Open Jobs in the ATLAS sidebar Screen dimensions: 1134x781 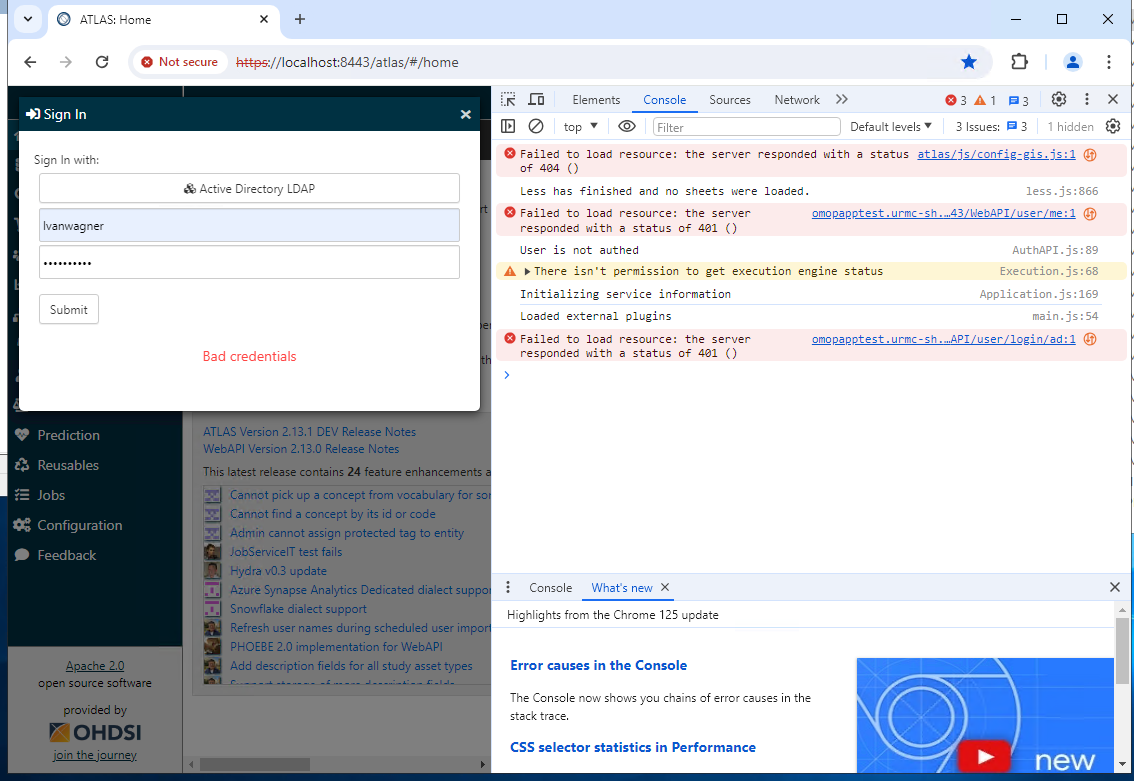click(51, 495)
